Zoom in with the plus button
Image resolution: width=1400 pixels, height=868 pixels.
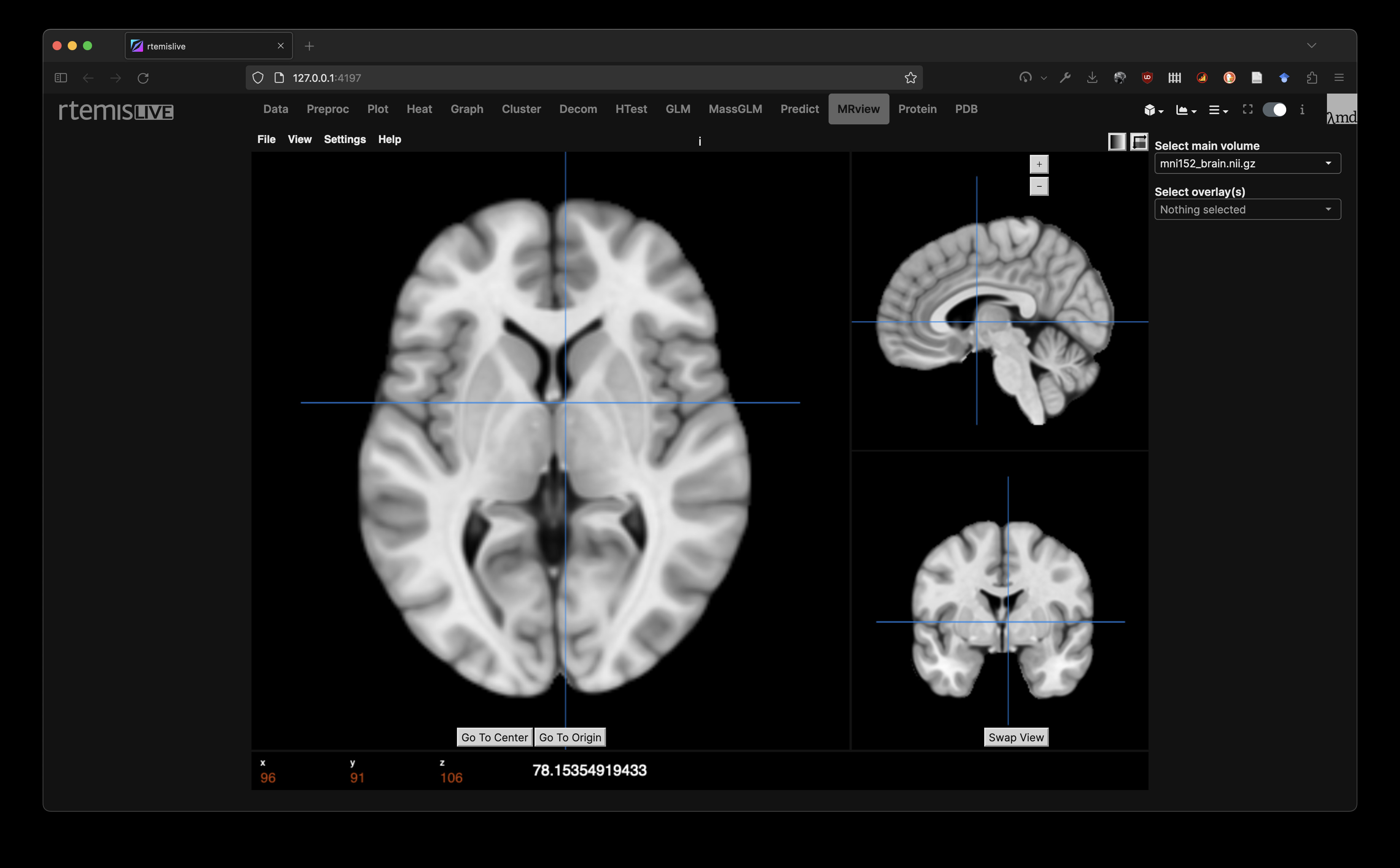point(1038,164)
